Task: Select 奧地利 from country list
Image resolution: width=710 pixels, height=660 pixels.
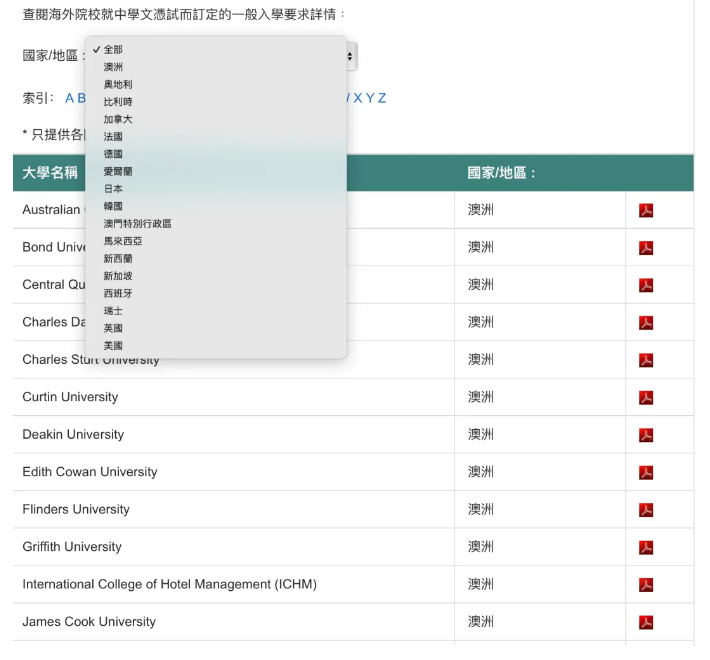Action: 216,84
